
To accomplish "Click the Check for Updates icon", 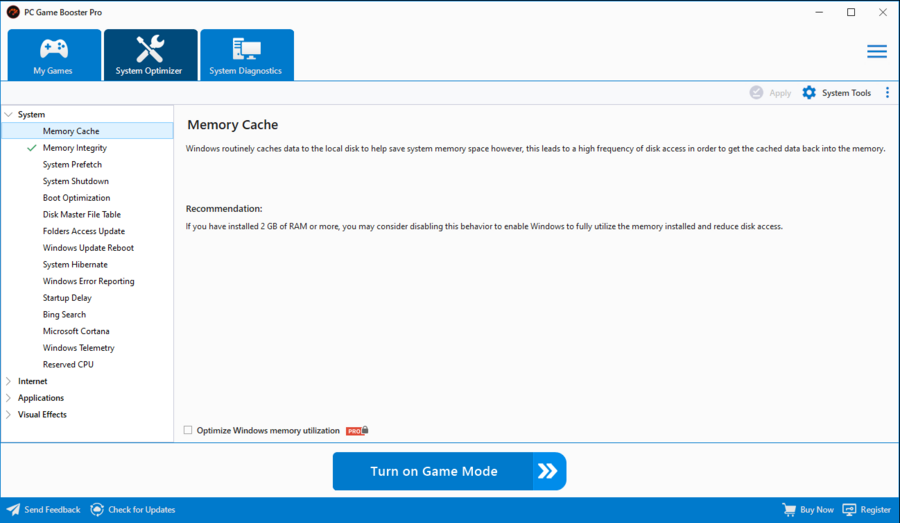I will coord(97,509).
